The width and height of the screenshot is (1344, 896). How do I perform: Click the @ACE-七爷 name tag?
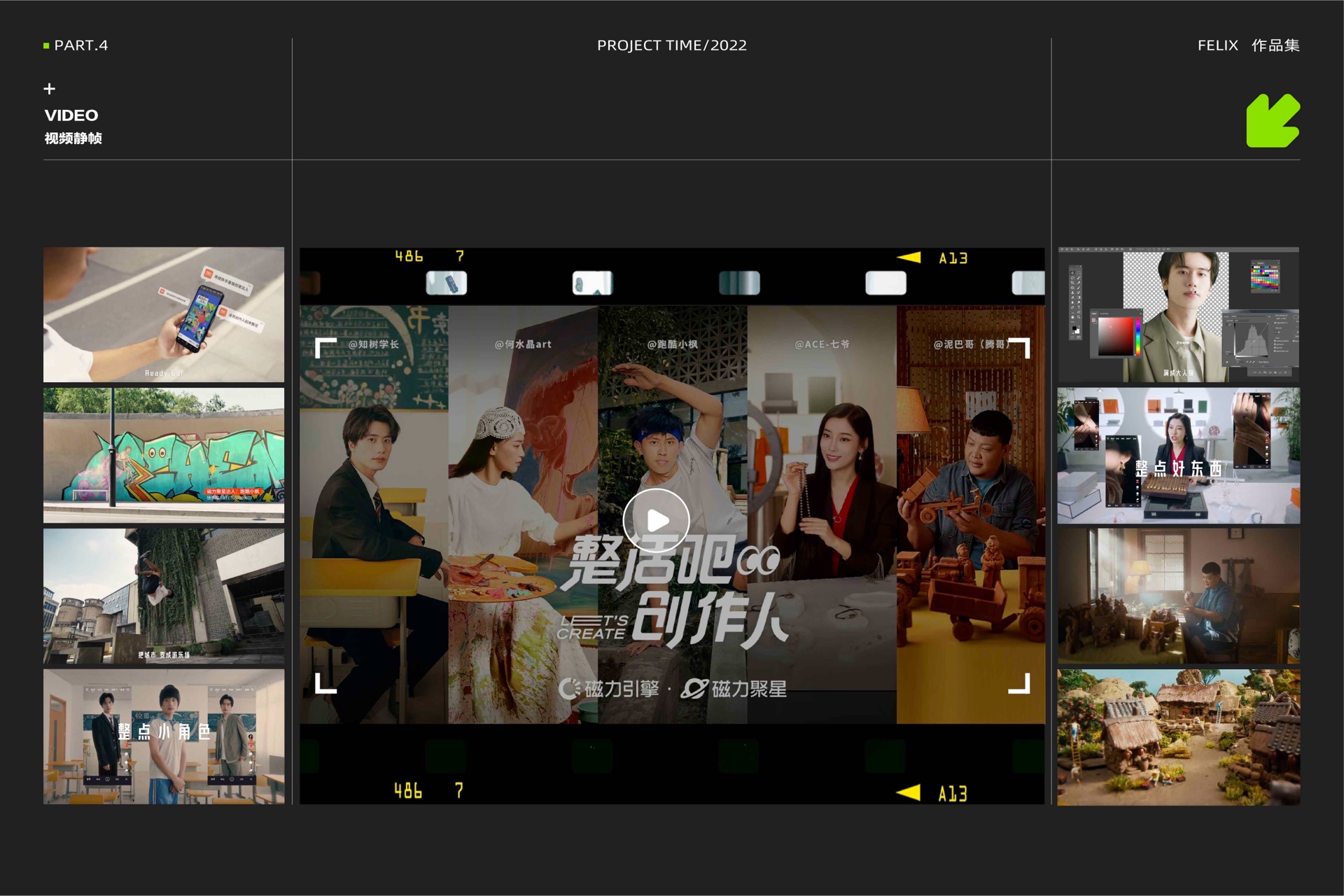(822, 344)
